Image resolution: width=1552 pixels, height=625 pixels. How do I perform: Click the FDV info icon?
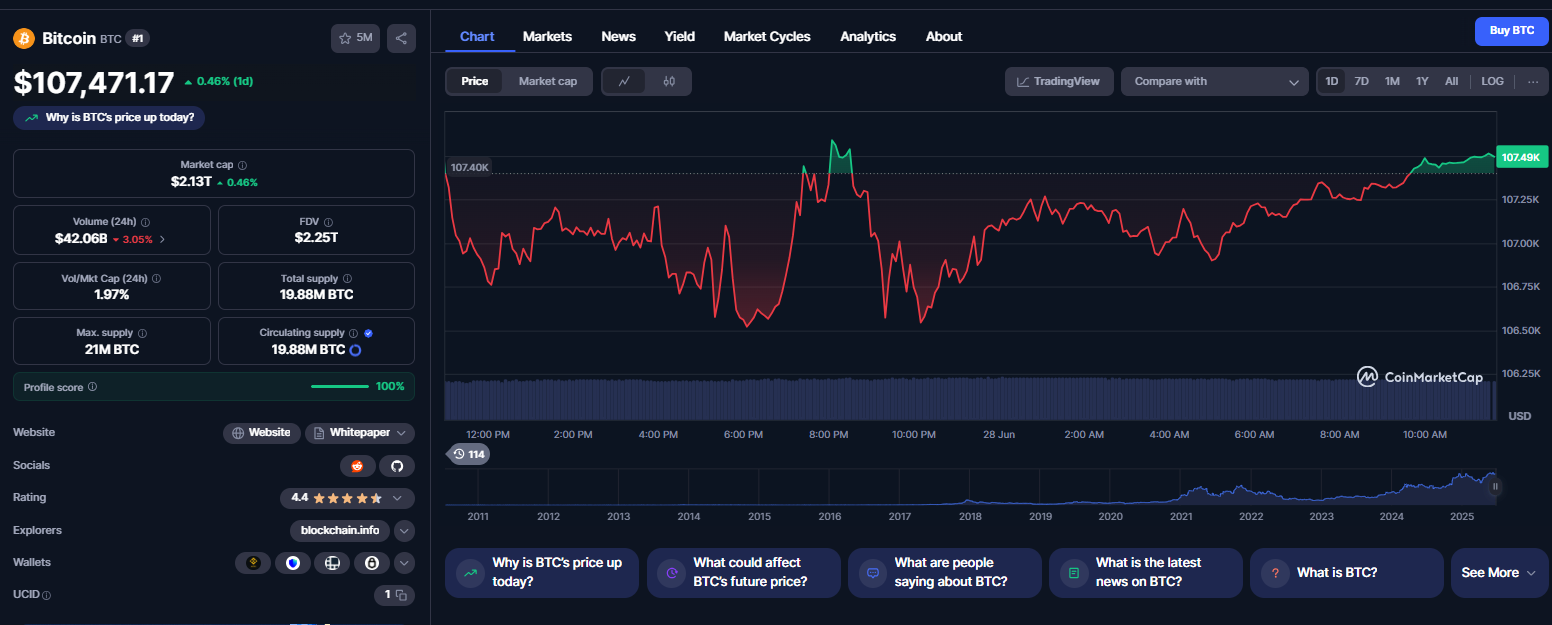[329, 222]
